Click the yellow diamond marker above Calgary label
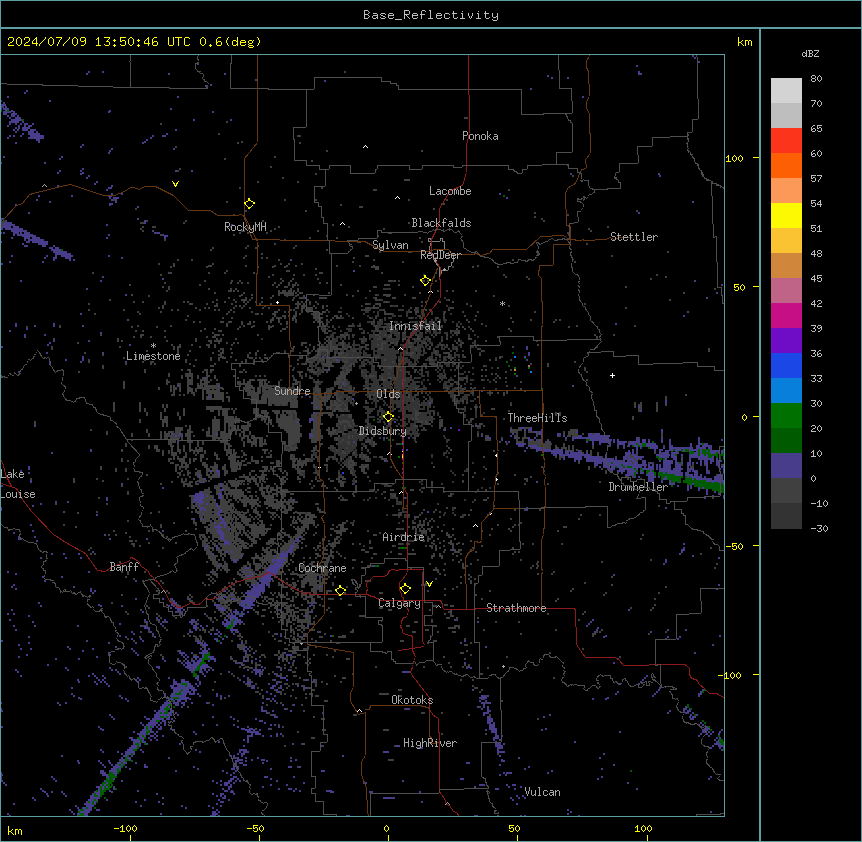This screenshot has width=862, height=842. click(405, 589)
